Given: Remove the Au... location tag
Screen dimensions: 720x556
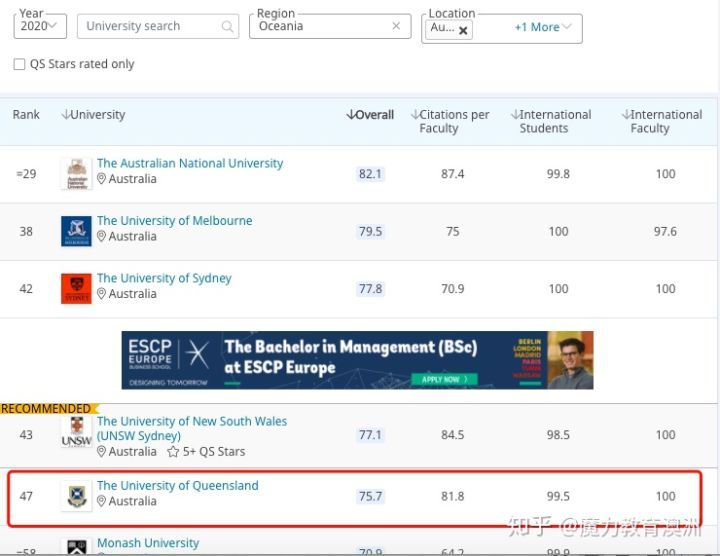Looking at the screenshot, I should pyautogui.click(x=463, y=31).
